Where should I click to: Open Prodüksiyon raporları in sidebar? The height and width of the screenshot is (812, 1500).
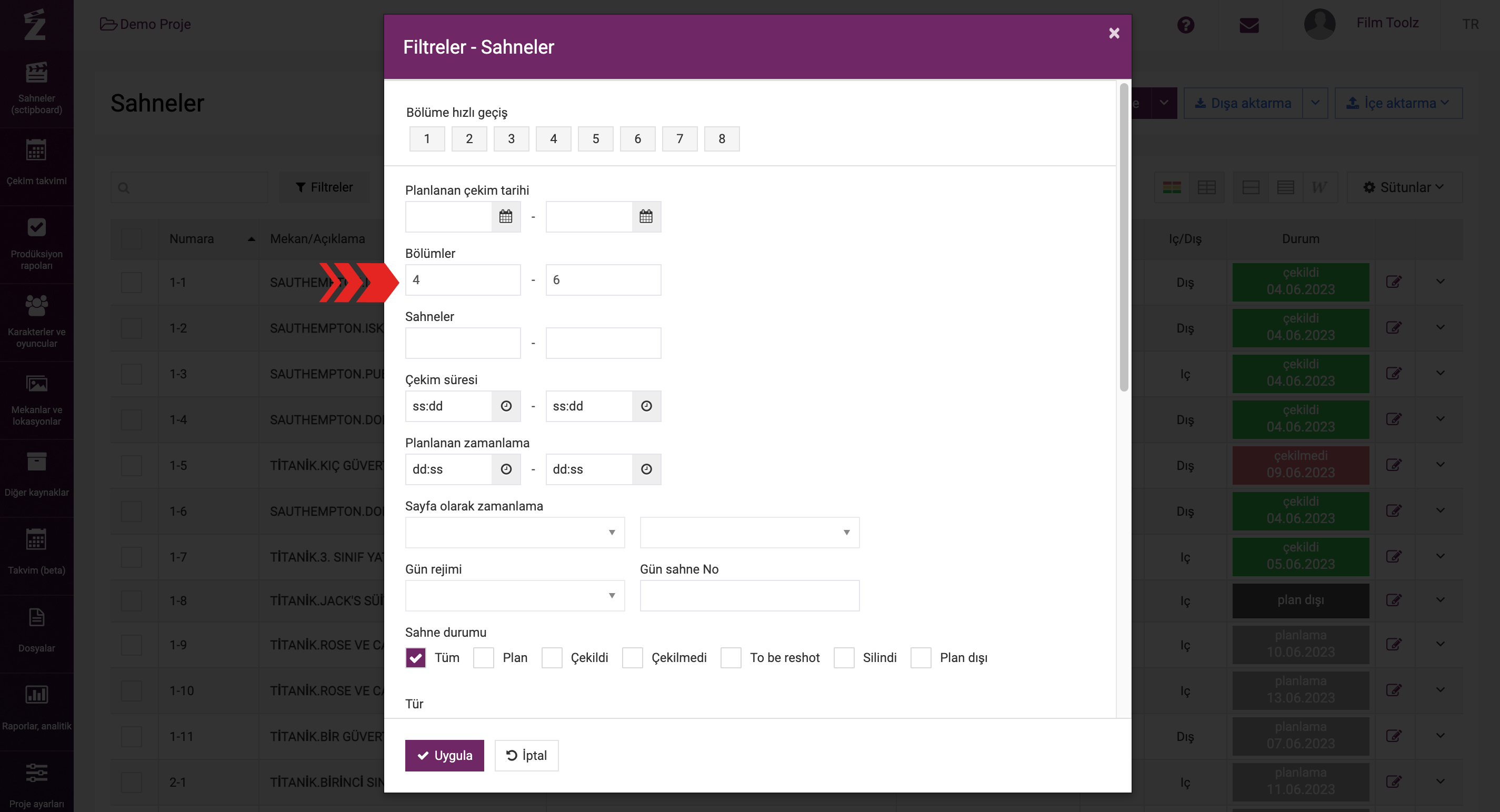coord(37,243)
